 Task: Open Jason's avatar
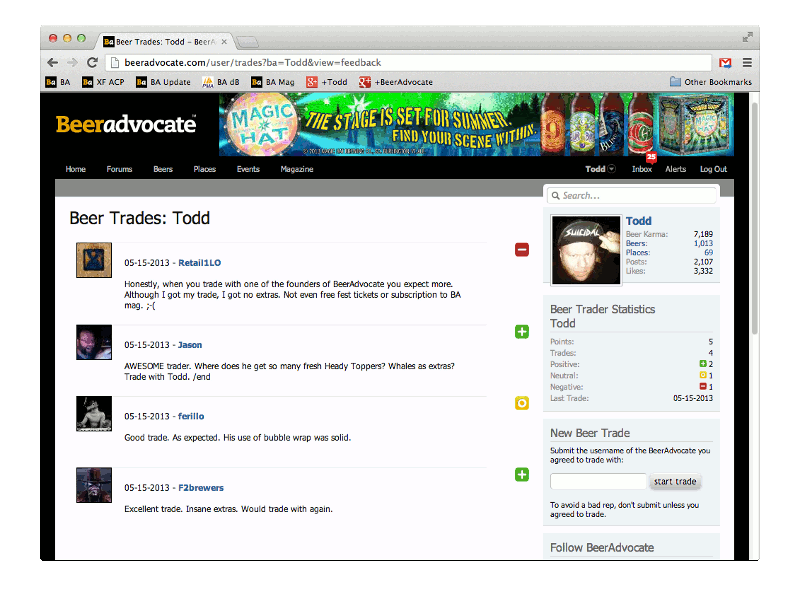pos(94,342)
